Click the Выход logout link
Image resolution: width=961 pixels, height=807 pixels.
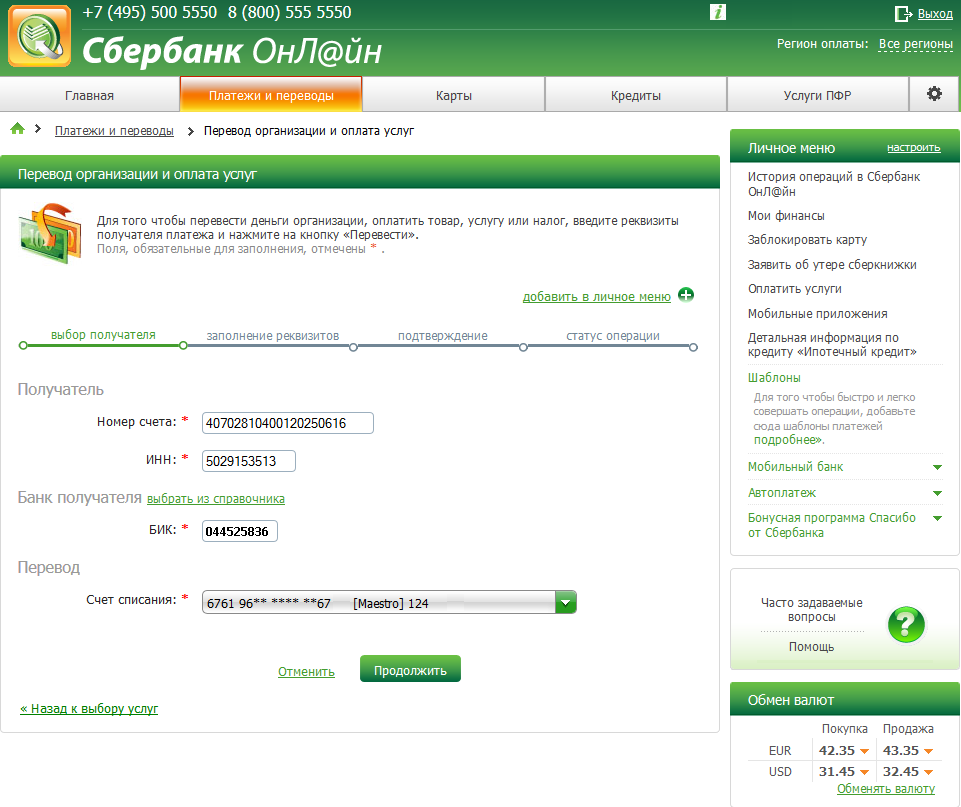pos(935,13)
